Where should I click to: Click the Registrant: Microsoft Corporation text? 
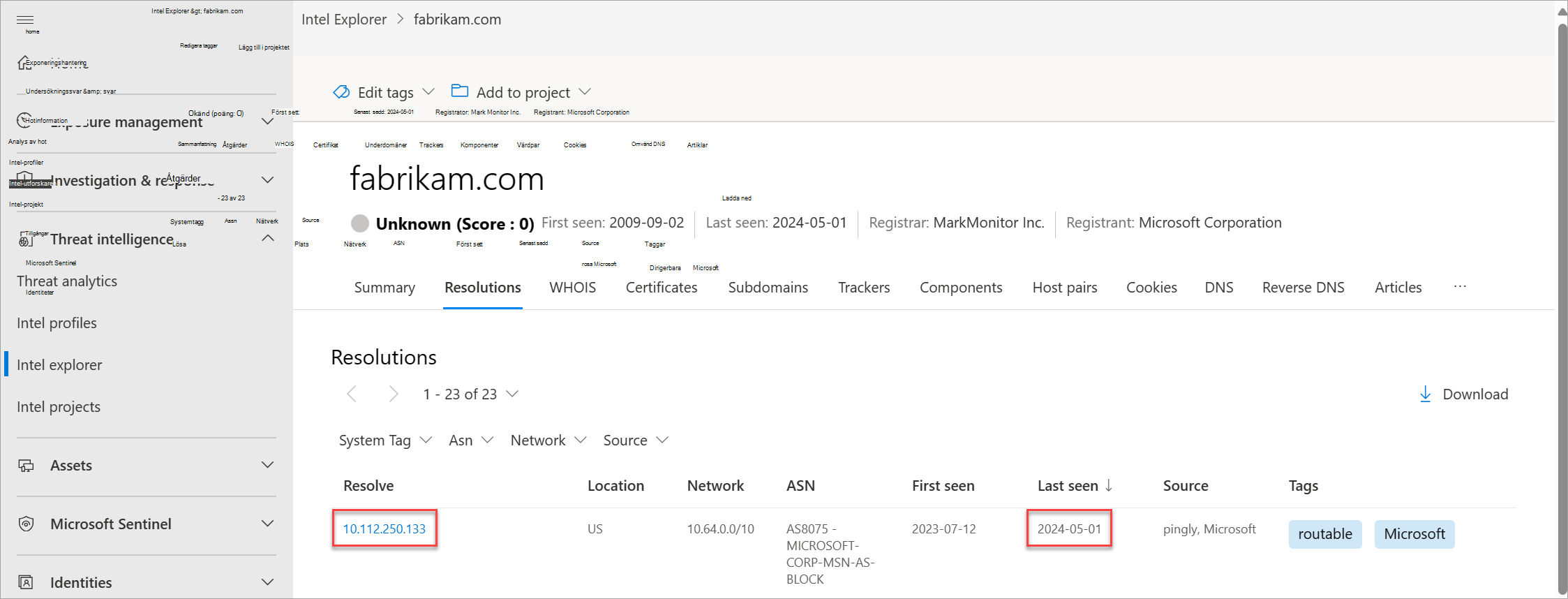coord(1174,223)
